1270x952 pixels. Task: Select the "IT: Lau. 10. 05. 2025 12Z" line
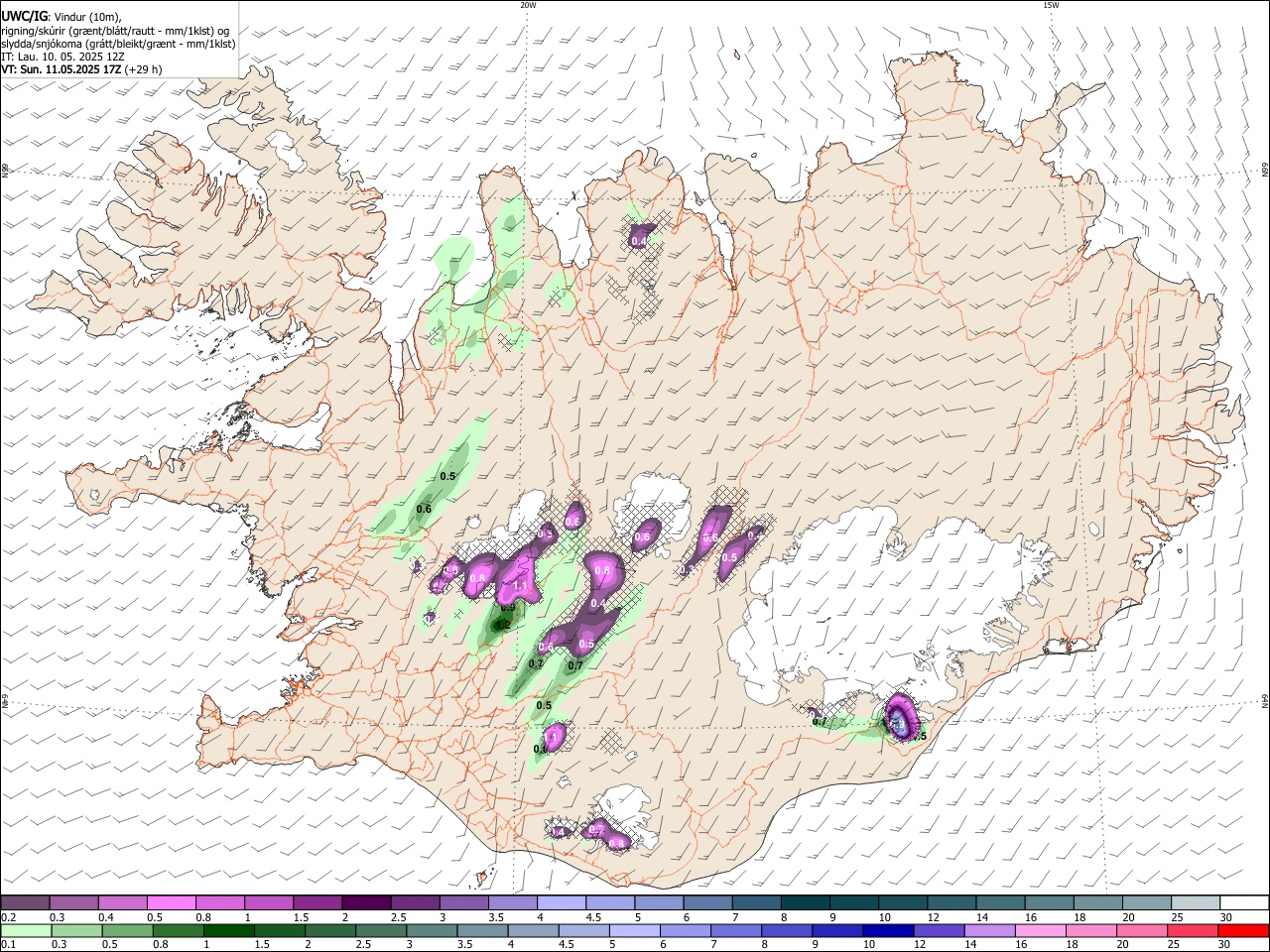pyautogui.click(x=63, y=57)
